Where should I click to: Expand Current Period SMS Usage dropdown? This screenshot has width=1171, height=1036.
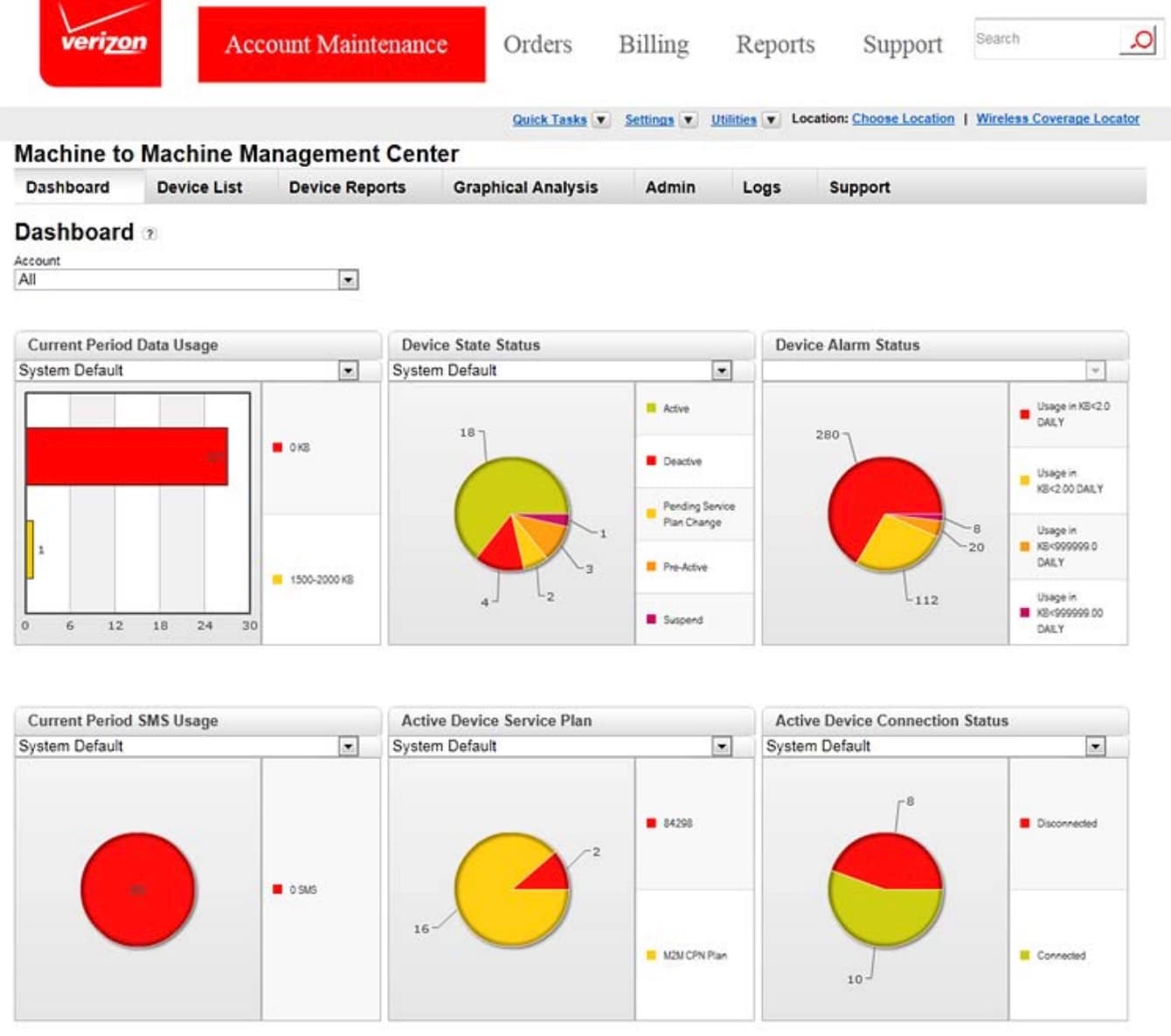pos(348,746)
